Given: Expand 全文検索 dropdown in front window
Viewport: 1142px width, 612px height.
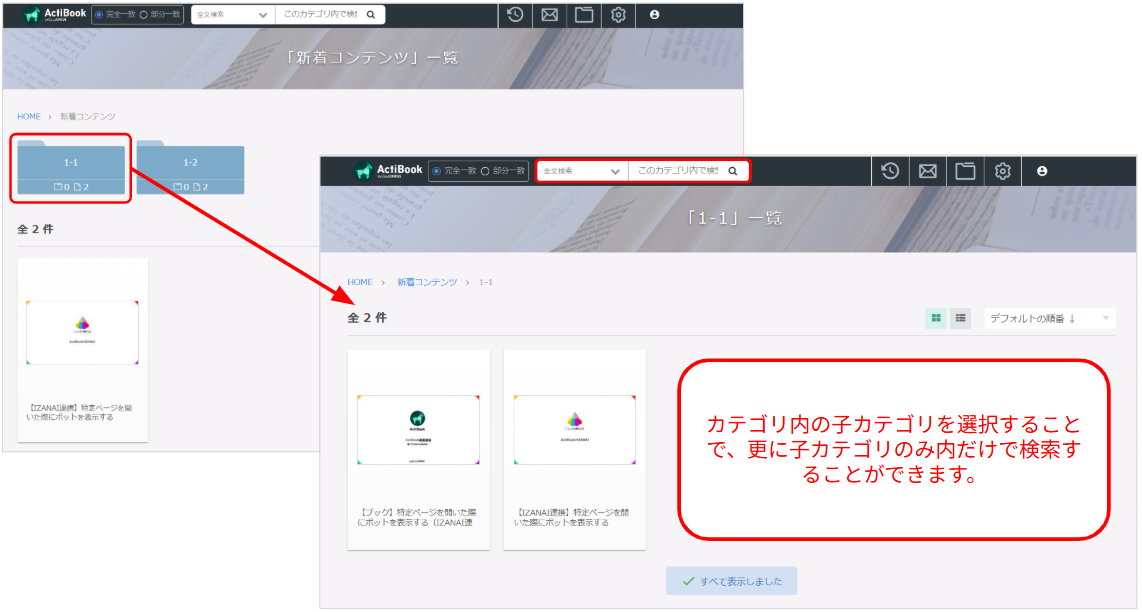Looking at the screenshot, I should pyautogui.click(x=582, y=171).
